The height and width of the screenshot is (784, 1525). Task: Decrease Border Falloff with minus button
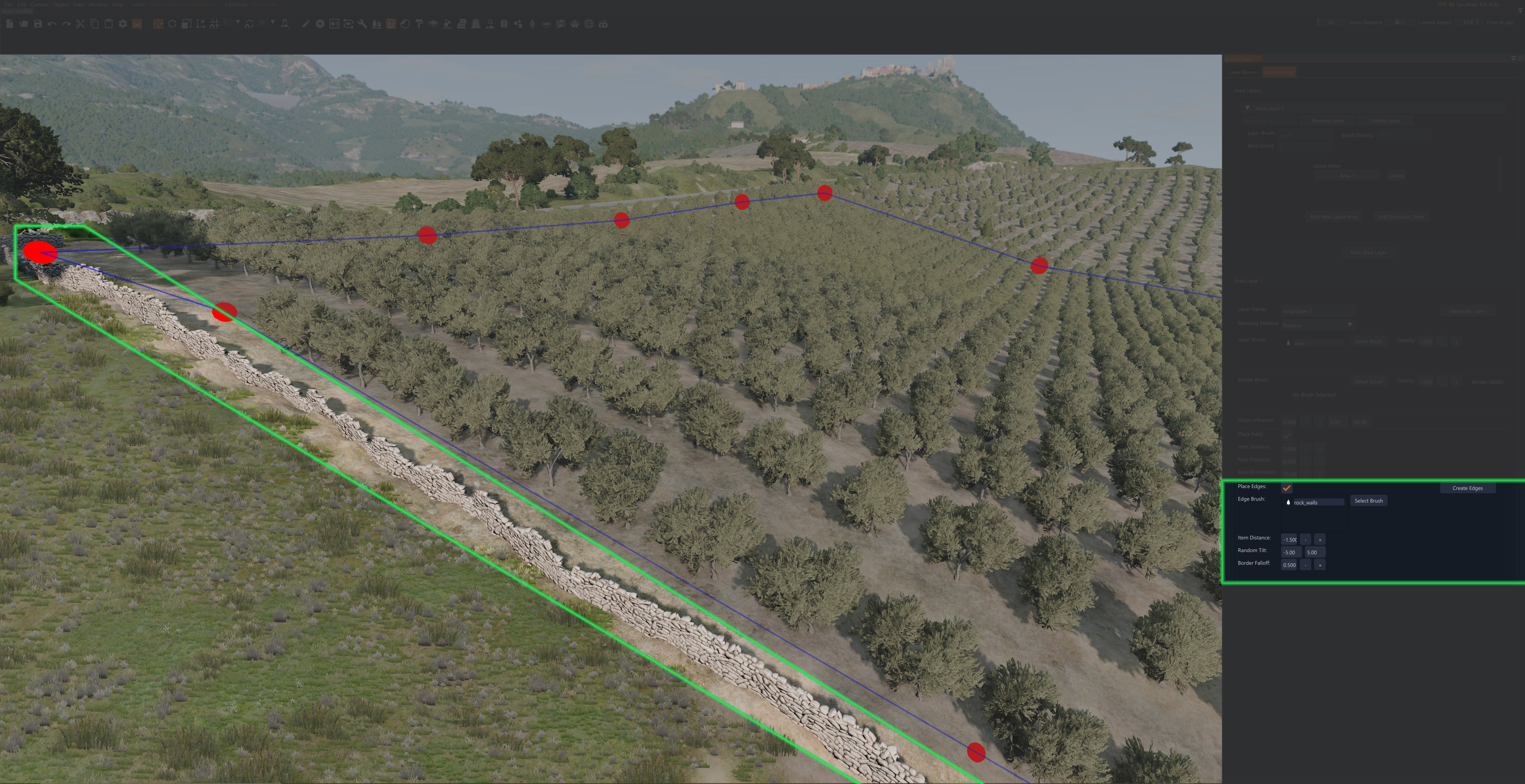pyautogui.click(x=1305, y=565)
